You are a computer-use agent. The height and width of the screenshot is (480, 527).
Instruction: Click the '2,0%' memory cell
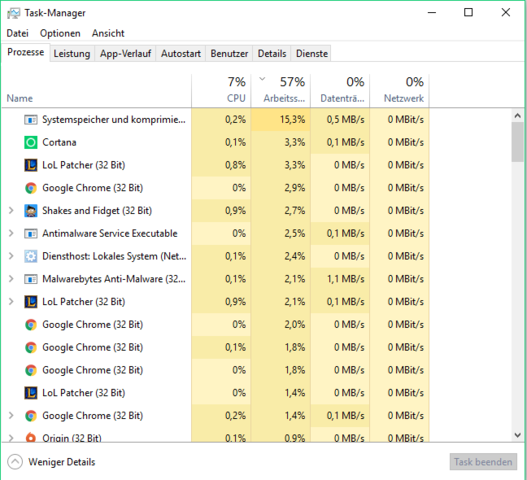pyautogui.click(x=281, y=325)
